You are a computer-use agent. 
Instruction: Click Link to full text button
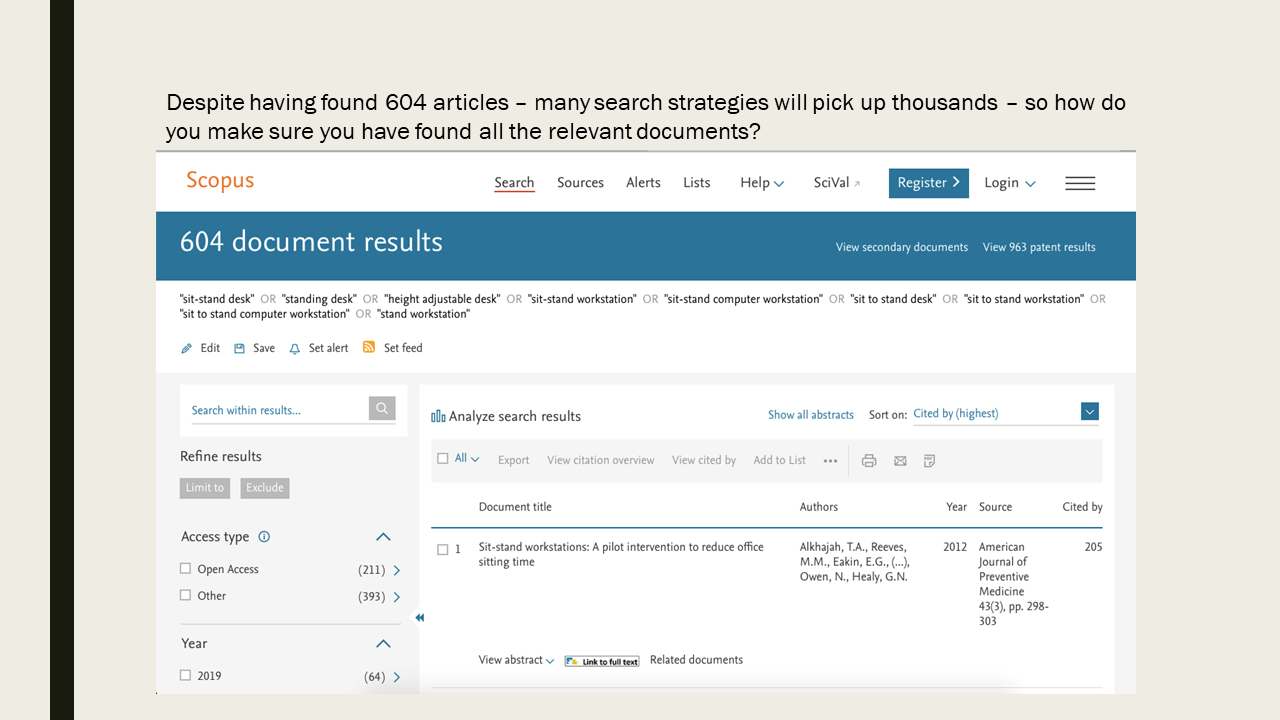point(602,661)
